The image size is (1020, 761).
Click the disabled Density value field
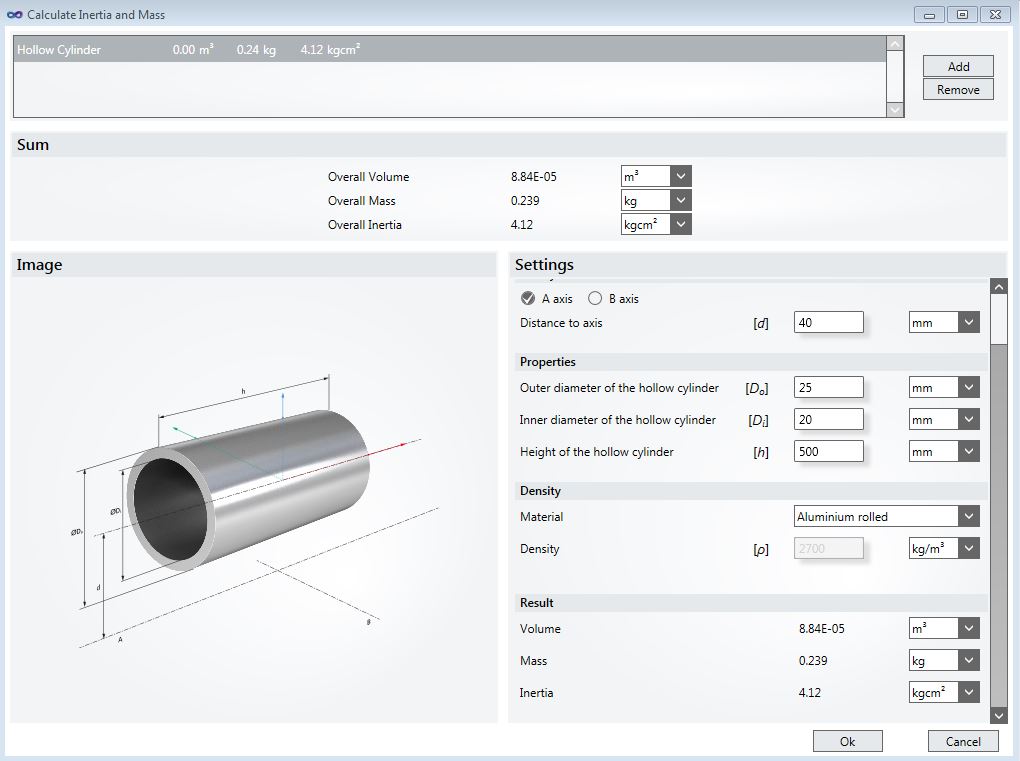point(829,548)
